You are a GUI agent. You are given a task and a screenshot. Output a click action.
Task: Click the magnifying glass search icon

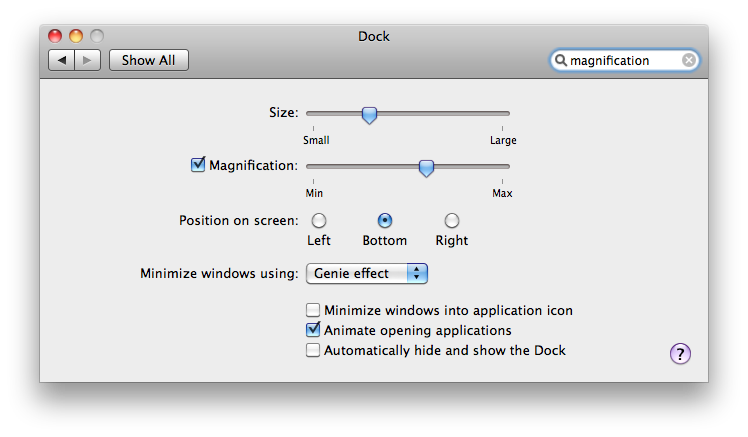[x=561, y=60]
